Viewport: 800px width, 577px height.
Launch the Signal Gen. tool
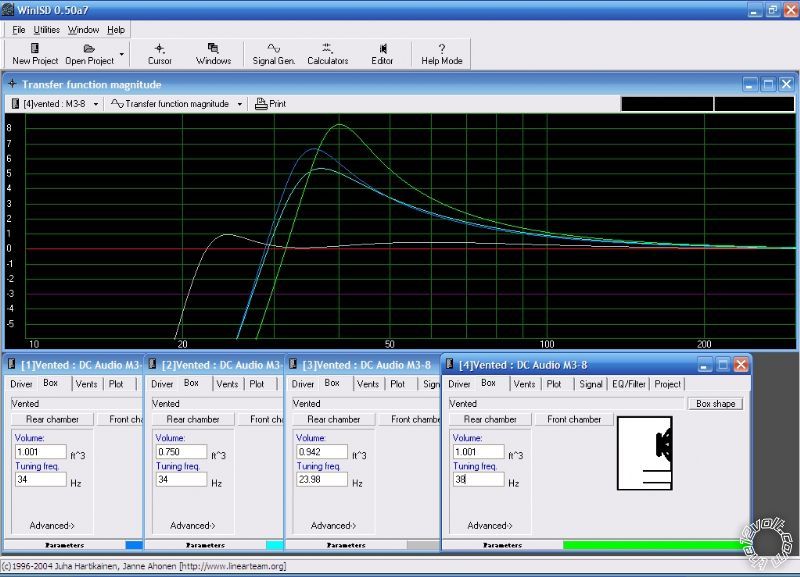[273, 48]
